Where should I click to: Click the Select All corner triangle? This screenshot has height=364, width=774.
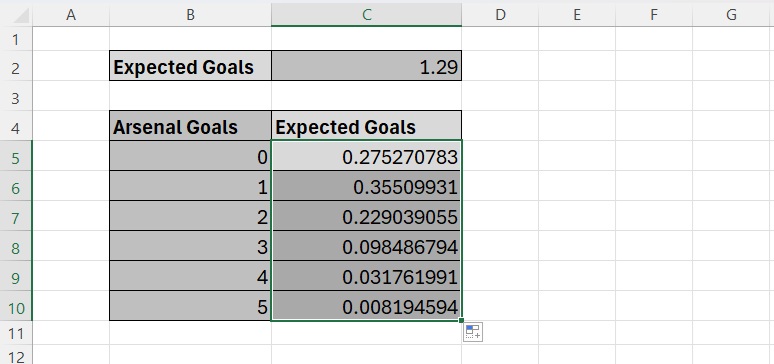tap(19, 15)
